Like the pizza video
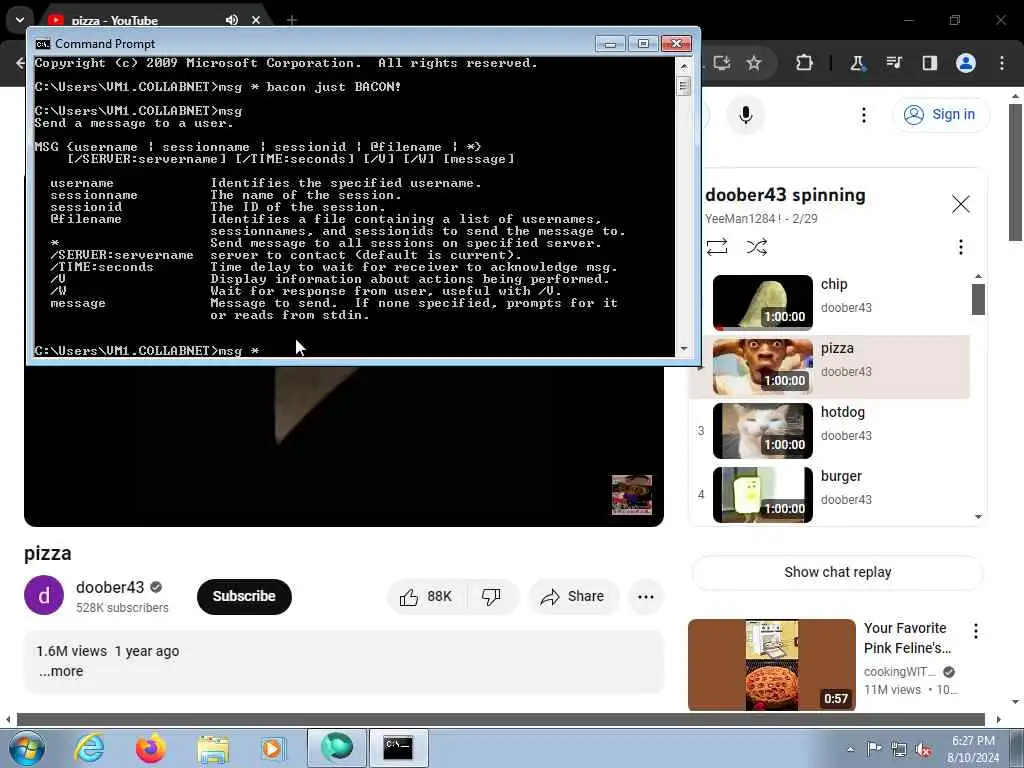Screen dimensions: 1024x768 pyautogui.click(x=427, y=596)
